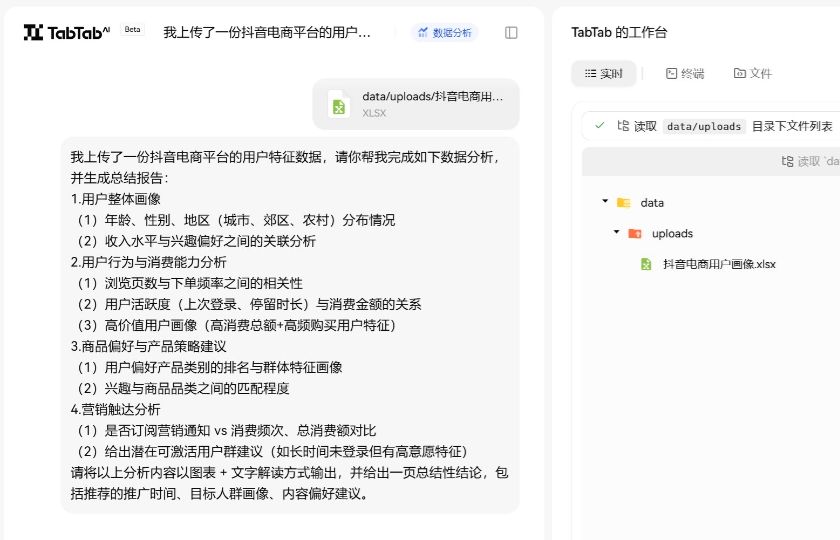Collapse the data folder arrow
This screenshot has width=840, height=540.
605,201
